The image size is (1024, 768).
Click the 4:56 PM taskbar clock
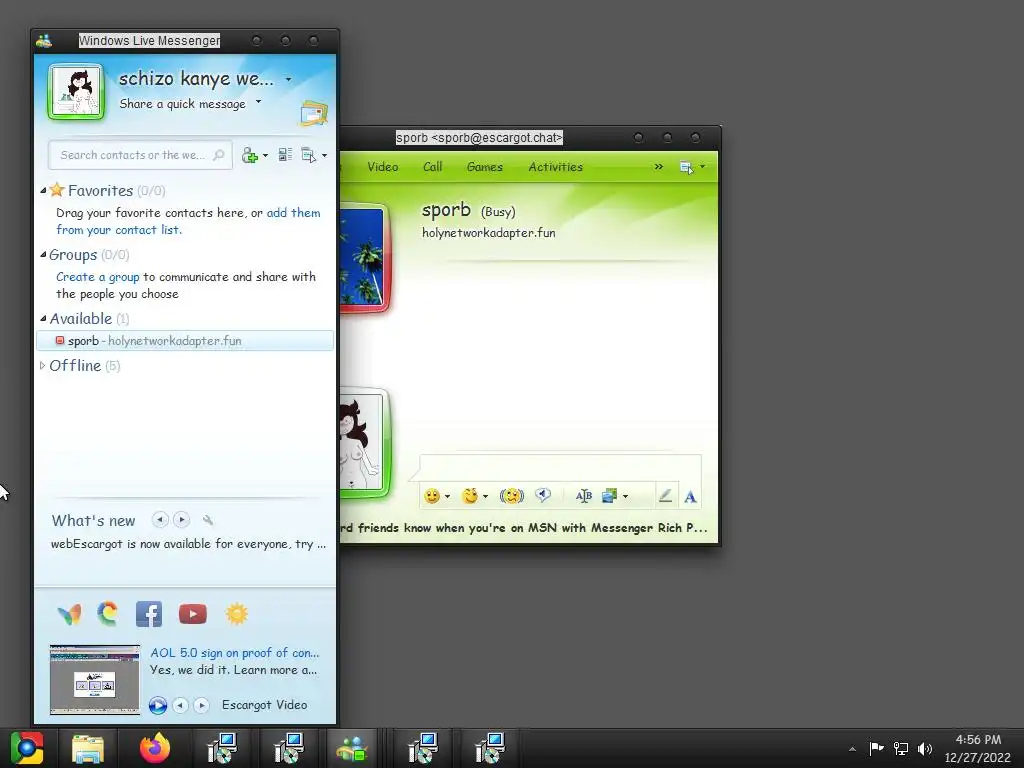coord(978,740)
